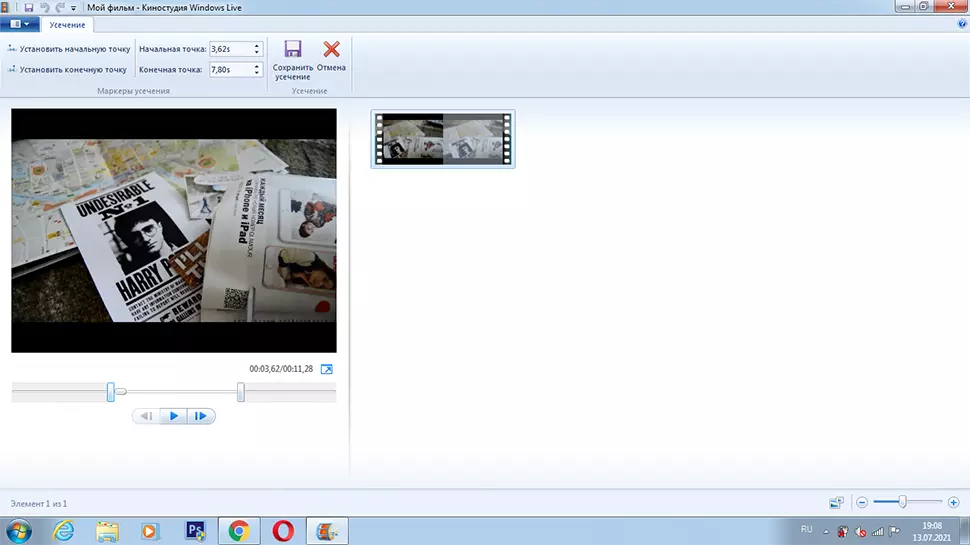Change thumbnail size icon in status bar
The image size is (970, 545).
point(836,502)
